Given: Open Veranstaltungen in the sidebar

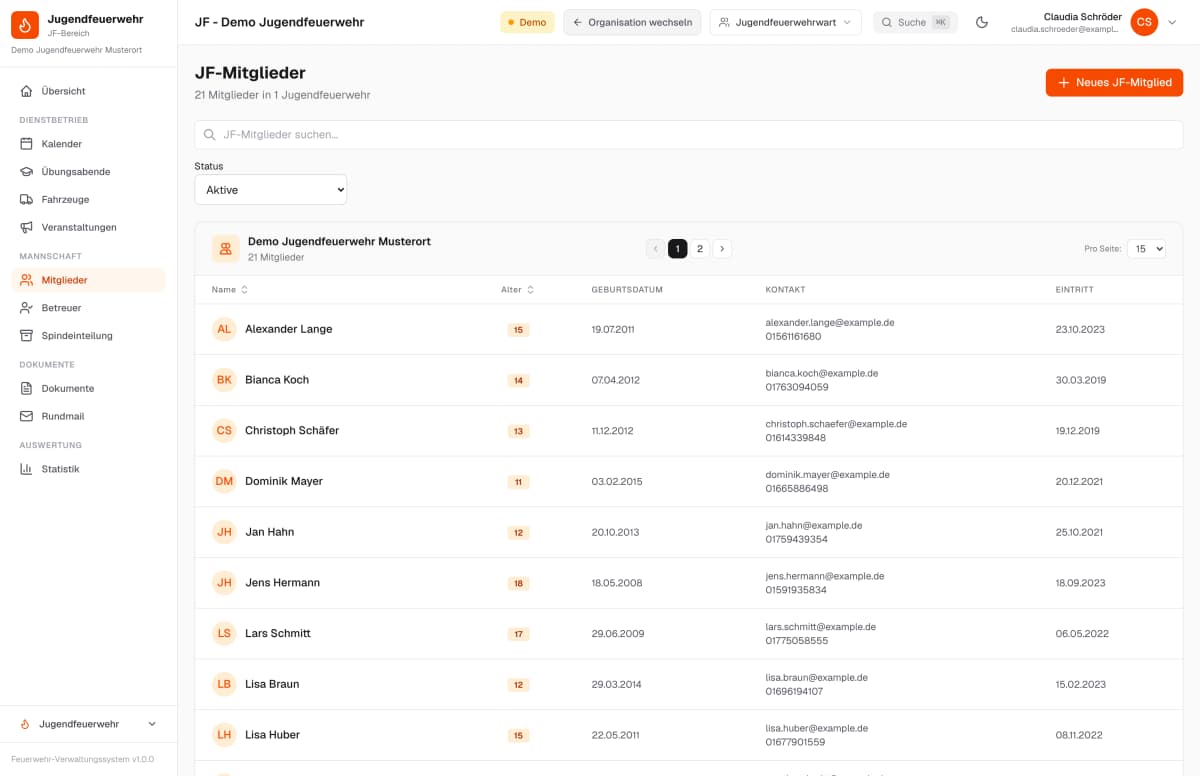Looking at the screenshot, I should pyautogui.click(x=89, y=227).
